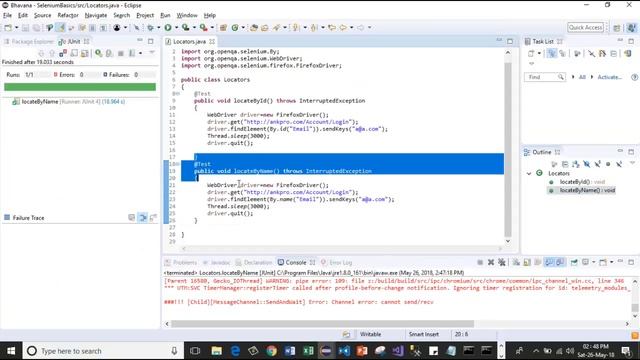Click the Coverage run icon
The width and height of the screenshot is (640, 360).
click(185, 27)
